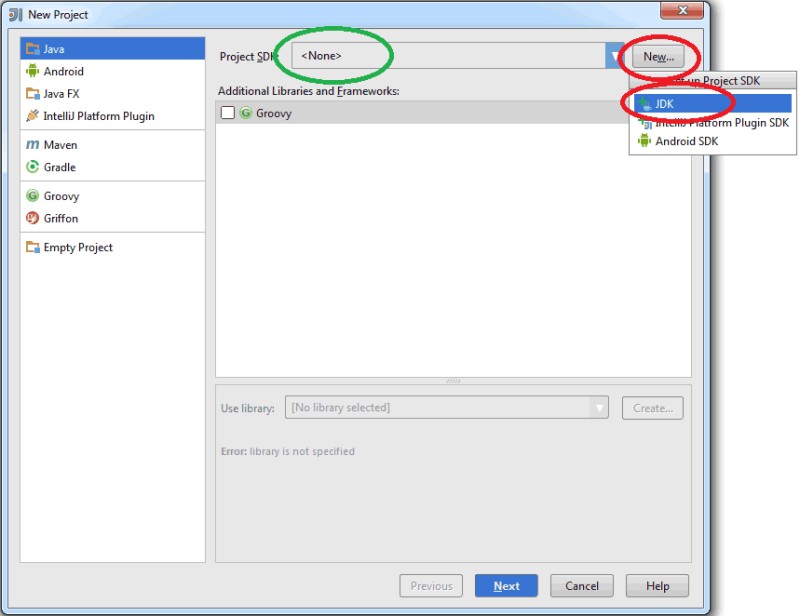Image resolution: width=800 pixels, height=616 pixels.
Task: Click the Maven icon in sidebar
Action: (x=33, y=145)
